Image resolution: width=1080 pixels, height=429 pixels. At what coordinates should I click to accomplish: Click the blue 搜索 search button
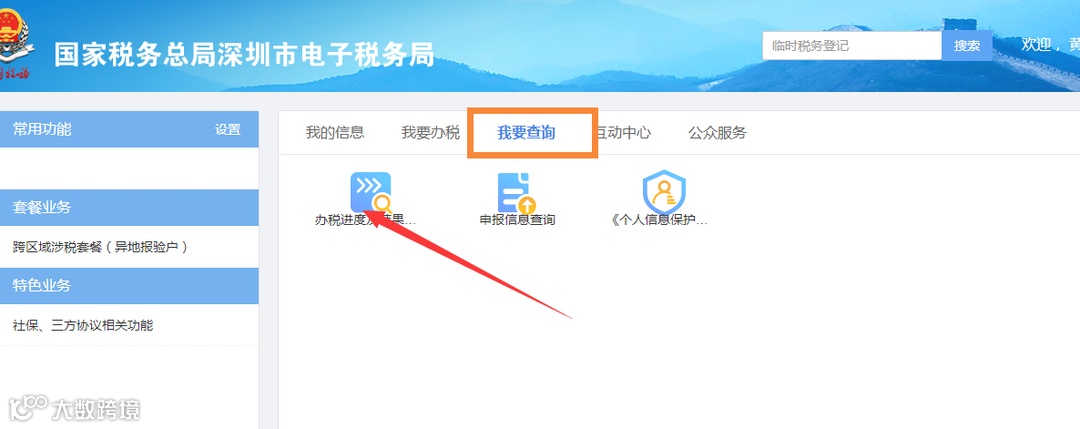coord(967,46)
